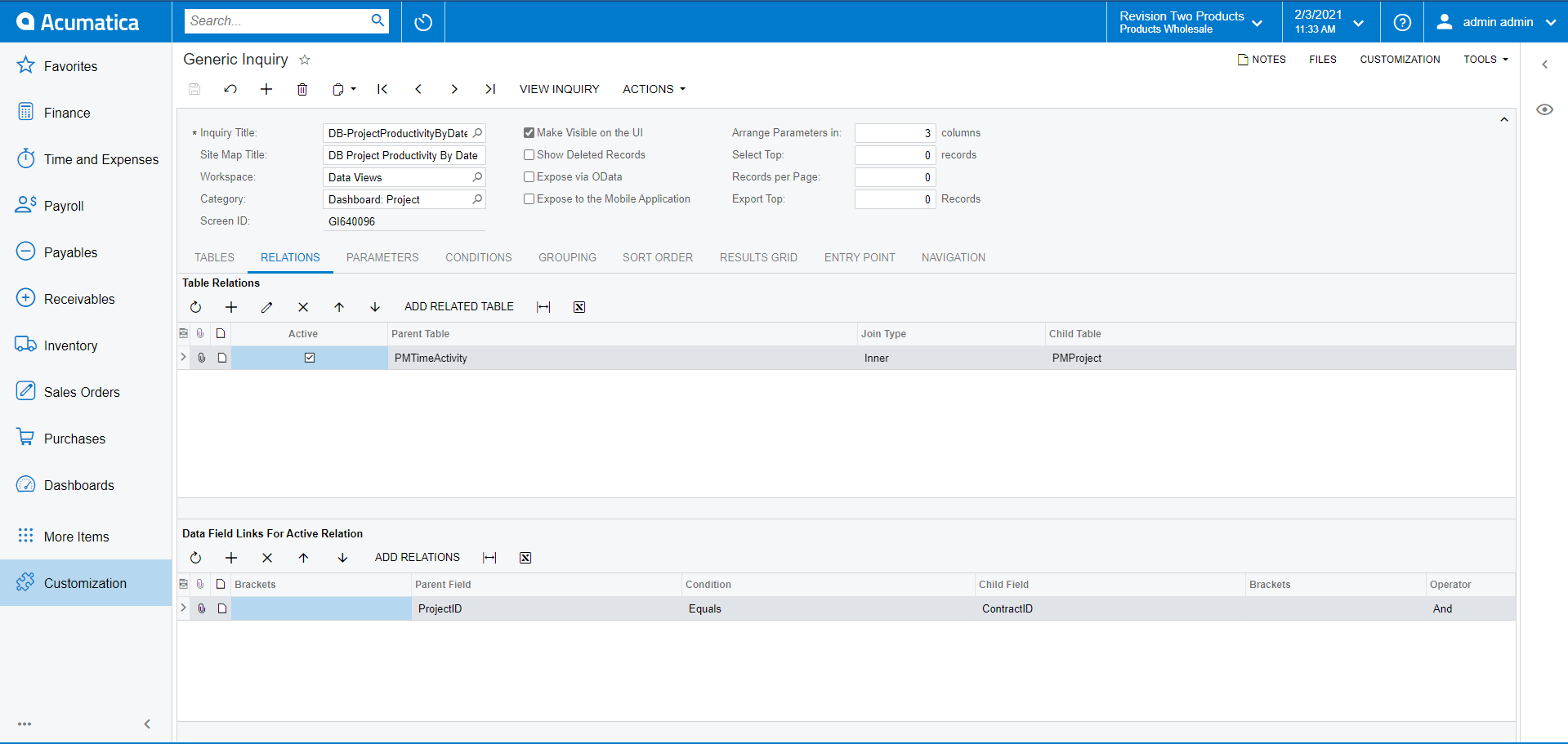Switch to the CONDITIONS tab

pyautogui.click(x=479, y=257)
